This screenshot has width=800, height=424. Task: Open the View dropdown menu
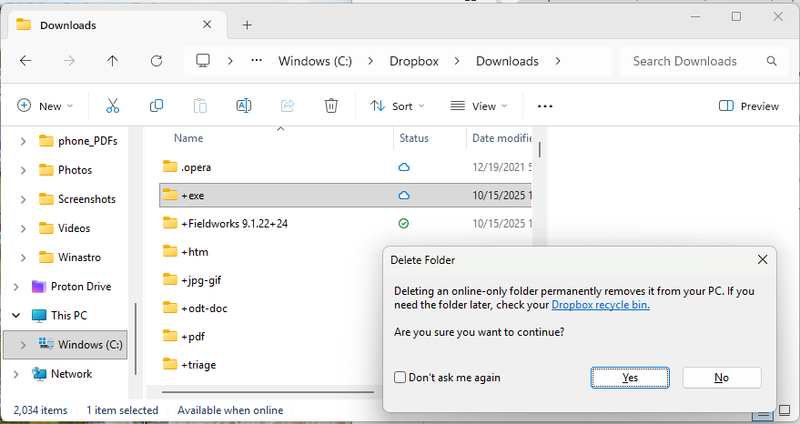[x=478, y=106]
